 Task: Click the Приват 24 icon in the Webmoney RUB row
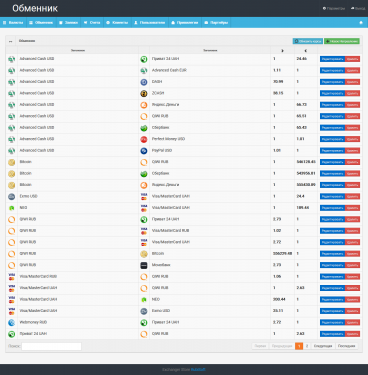[x=144, y=323]
